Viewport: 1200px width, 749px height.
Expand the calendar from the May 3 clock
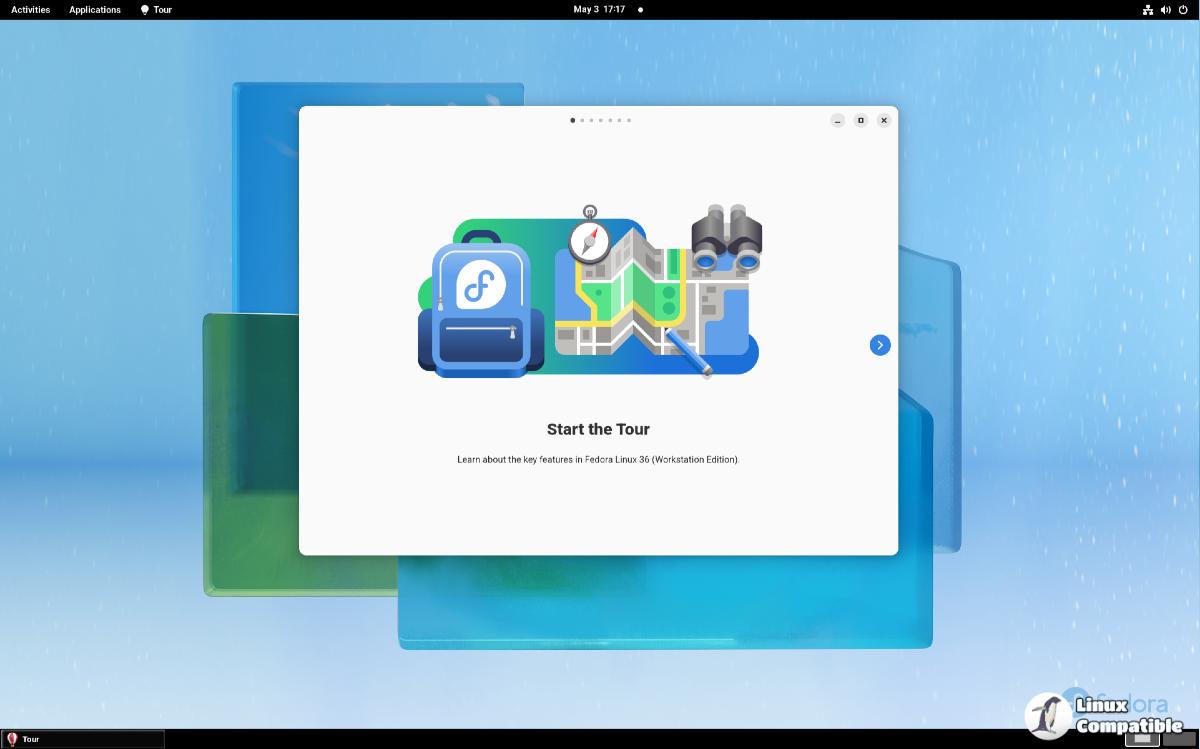click(599, 10)
